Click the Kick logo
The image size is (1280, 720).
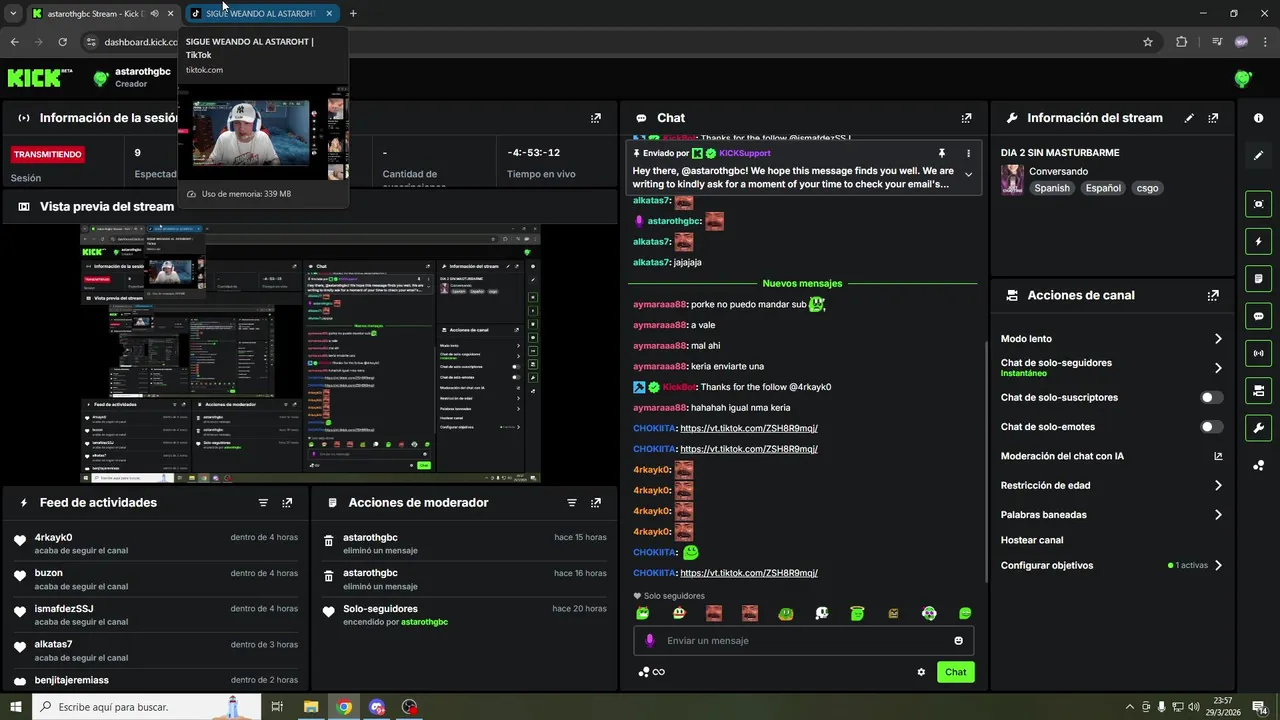40,78
